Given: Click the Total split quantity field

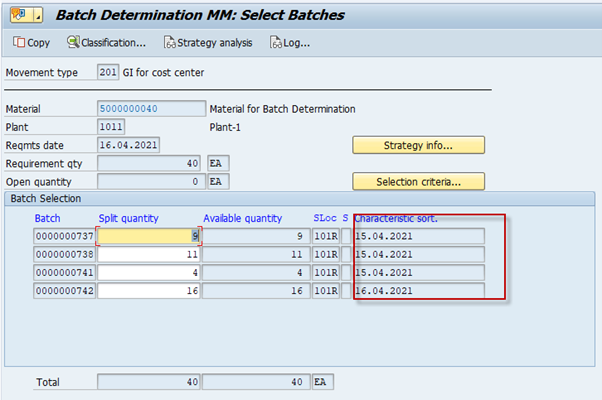Looking at the screenshot, I should tap(149, 382).
